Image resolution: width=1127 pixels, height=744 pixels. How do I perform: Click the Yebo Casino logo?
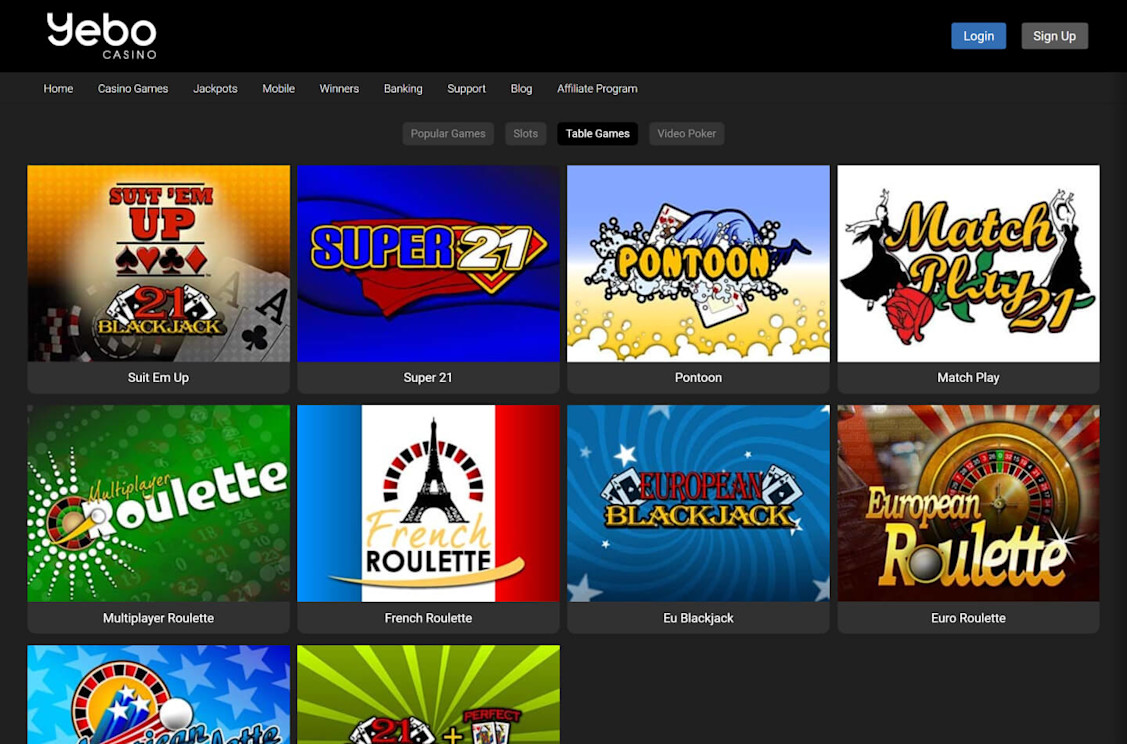[x=101, y=36]
